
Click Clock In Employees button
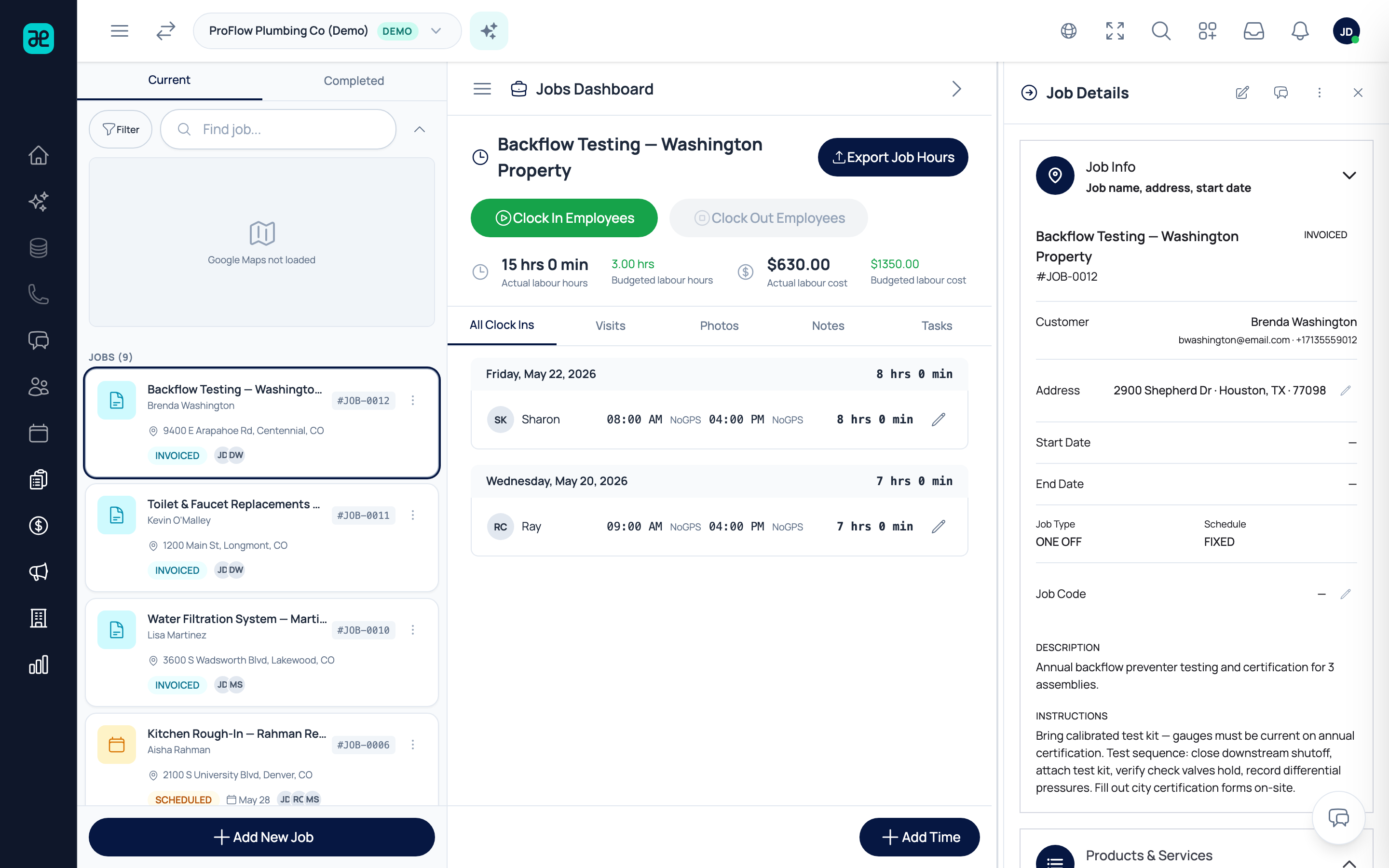click(x=564, y=218)
